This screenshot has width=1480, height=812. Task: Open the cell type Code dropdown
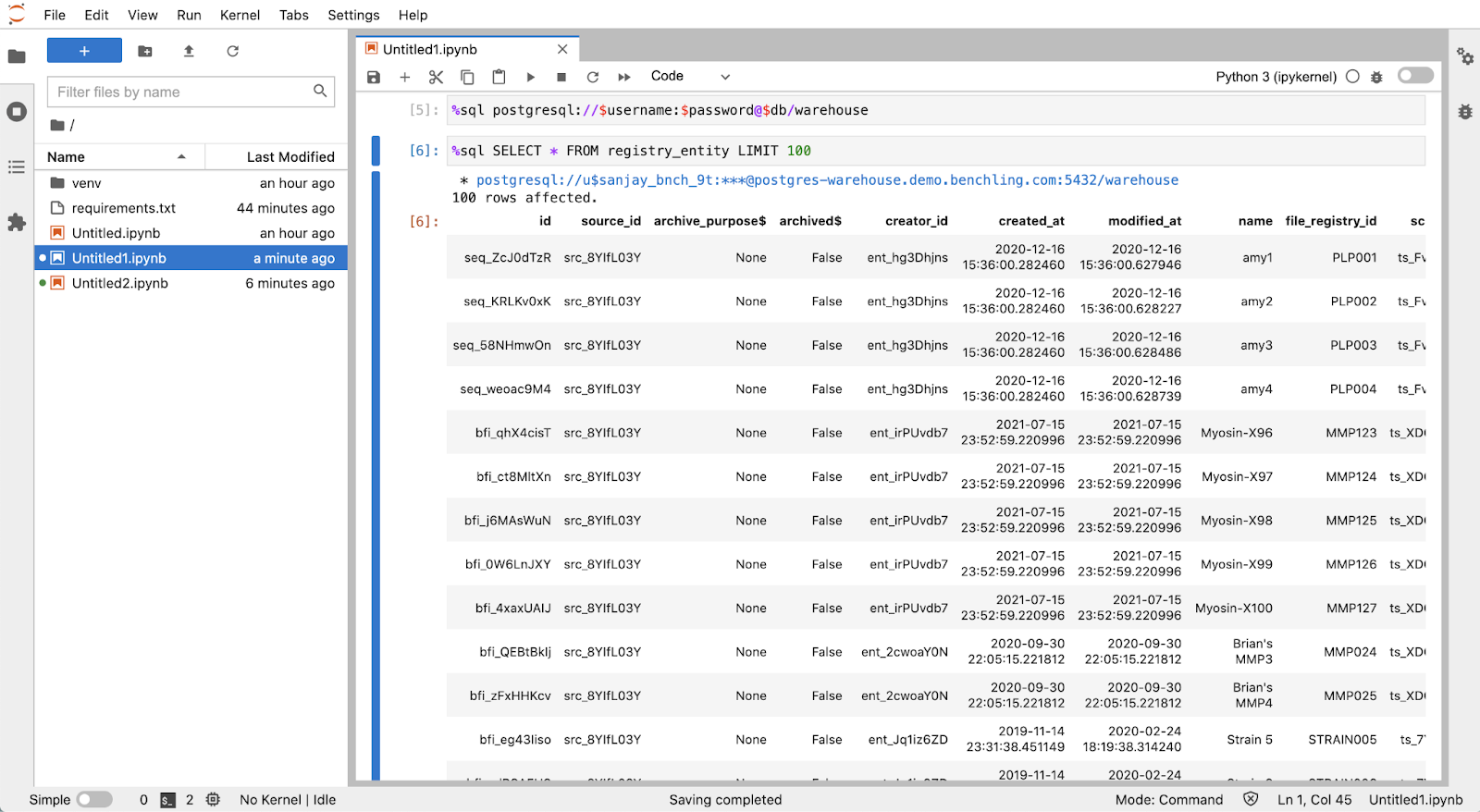click(x=689, y=77)
